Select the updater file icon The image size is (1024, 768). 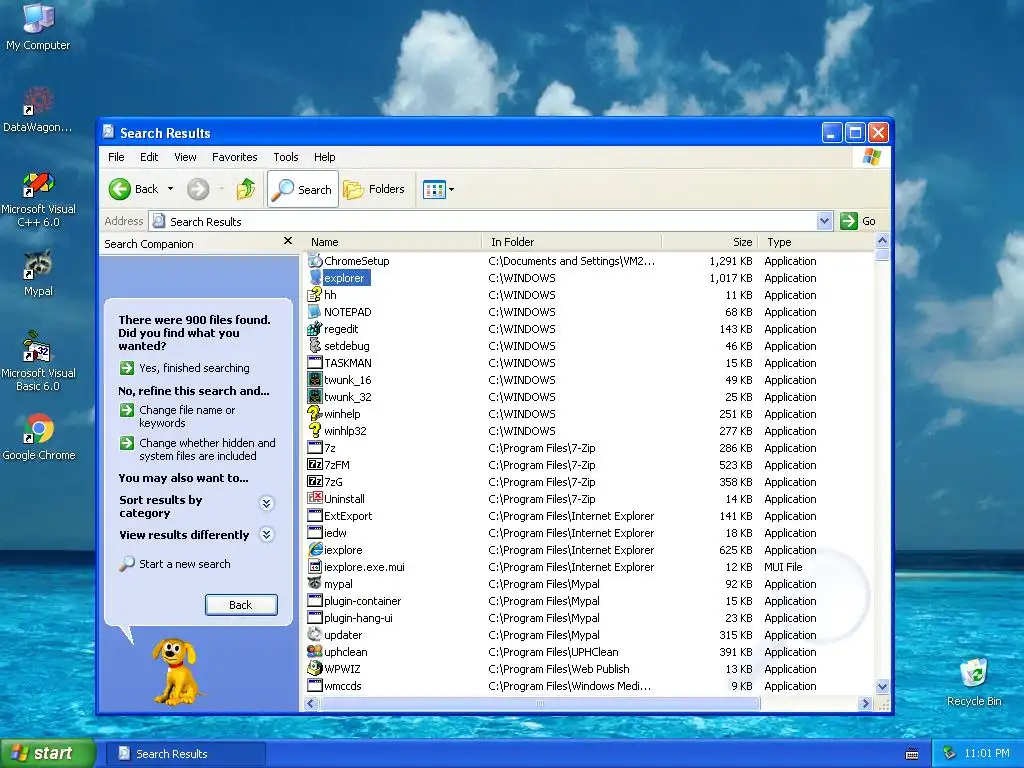click(315, 634)
